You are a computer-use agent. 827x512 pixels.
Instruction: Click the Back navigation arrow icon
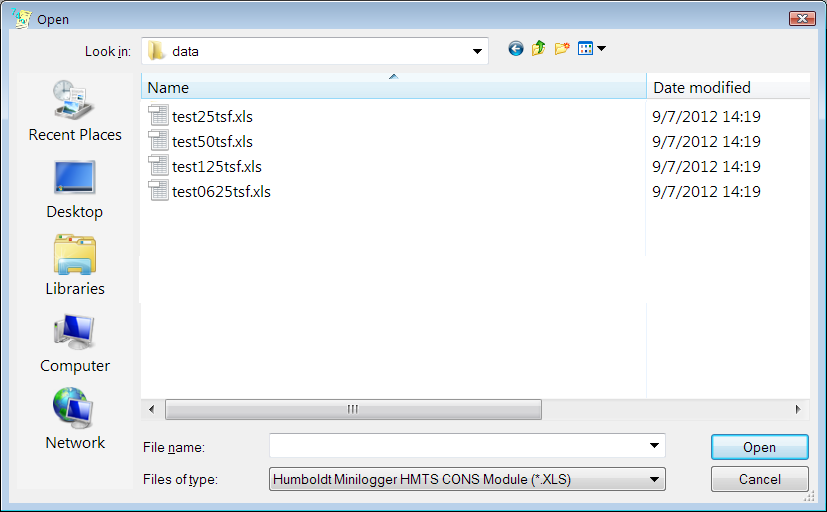tap(516, 49)
